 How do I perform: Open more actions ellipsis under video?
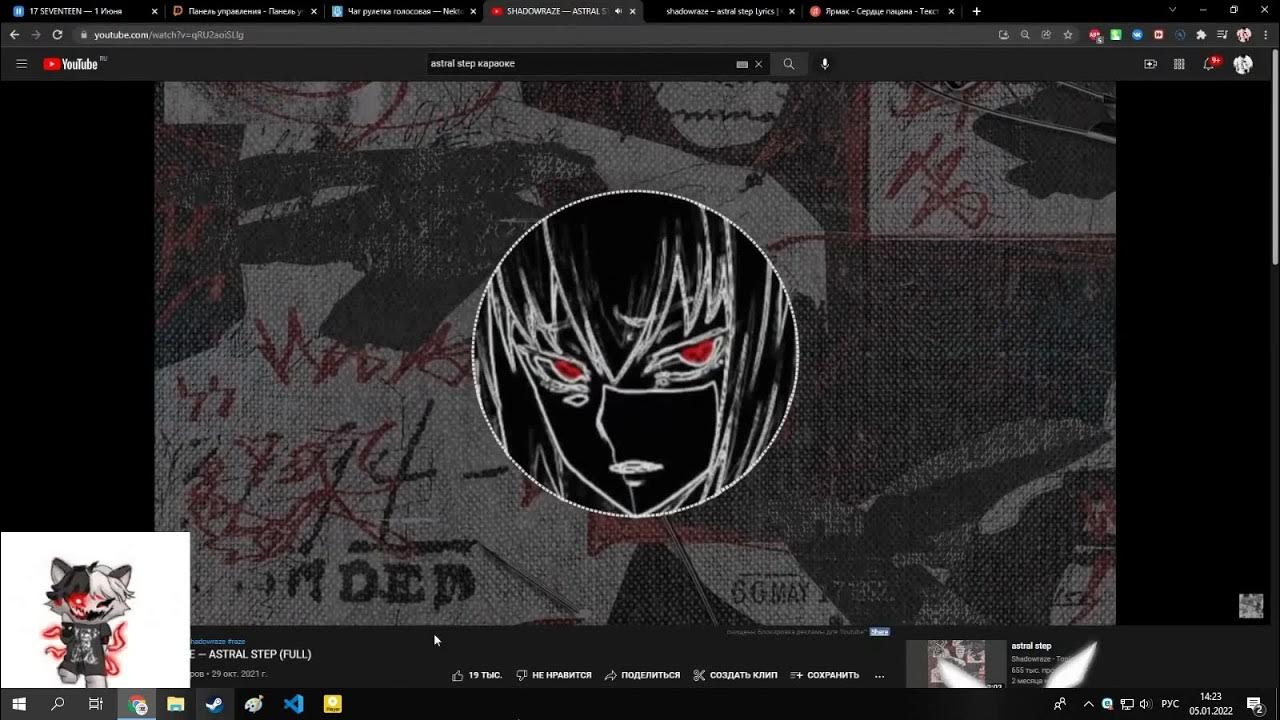879,675
